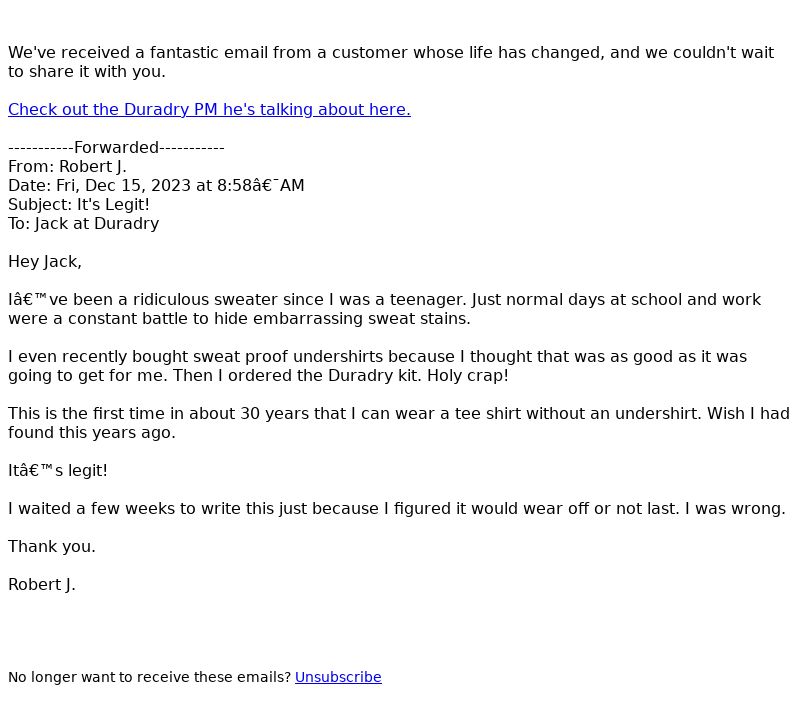This screenshot has height=702, width=800.
Task: Click the first time in 30 years sentence
Action: pos(399,413)
